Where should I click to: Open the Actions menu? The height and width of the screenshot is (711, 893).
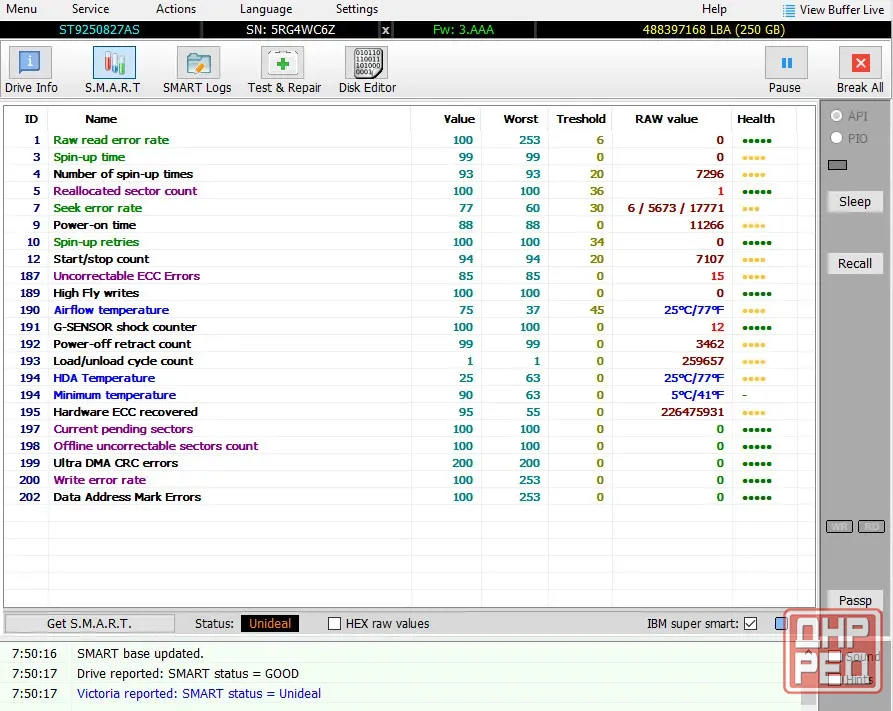(x=176, y=9)
